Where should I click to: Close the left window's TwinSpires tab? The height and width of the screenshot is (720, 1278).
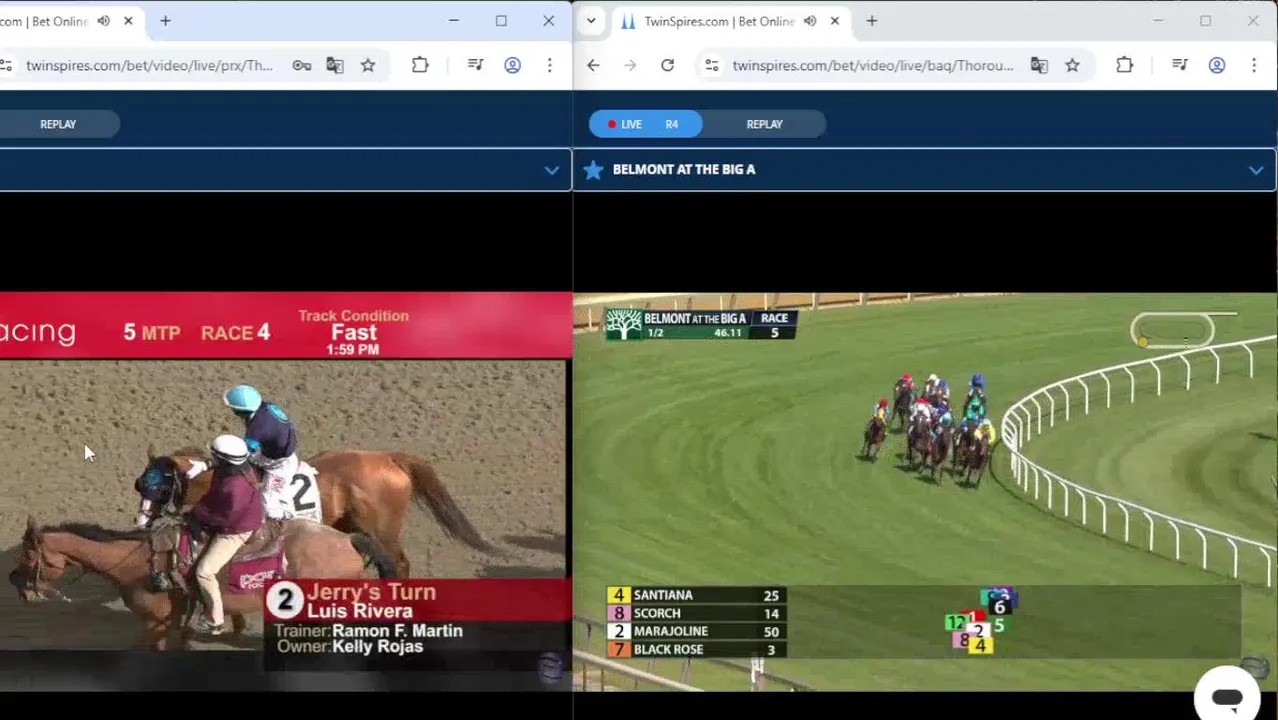[128, 21]
